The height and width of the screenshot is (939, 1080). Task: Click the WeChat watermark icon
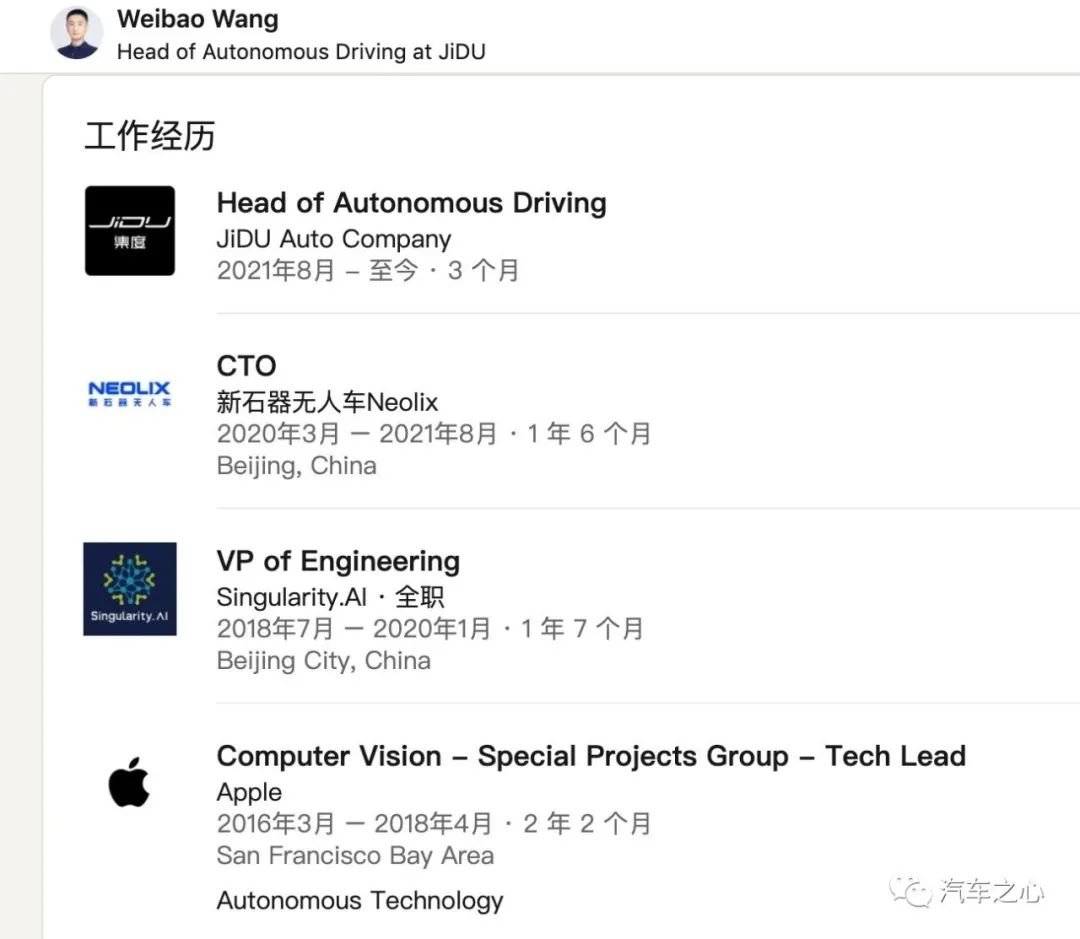point(910,891)
